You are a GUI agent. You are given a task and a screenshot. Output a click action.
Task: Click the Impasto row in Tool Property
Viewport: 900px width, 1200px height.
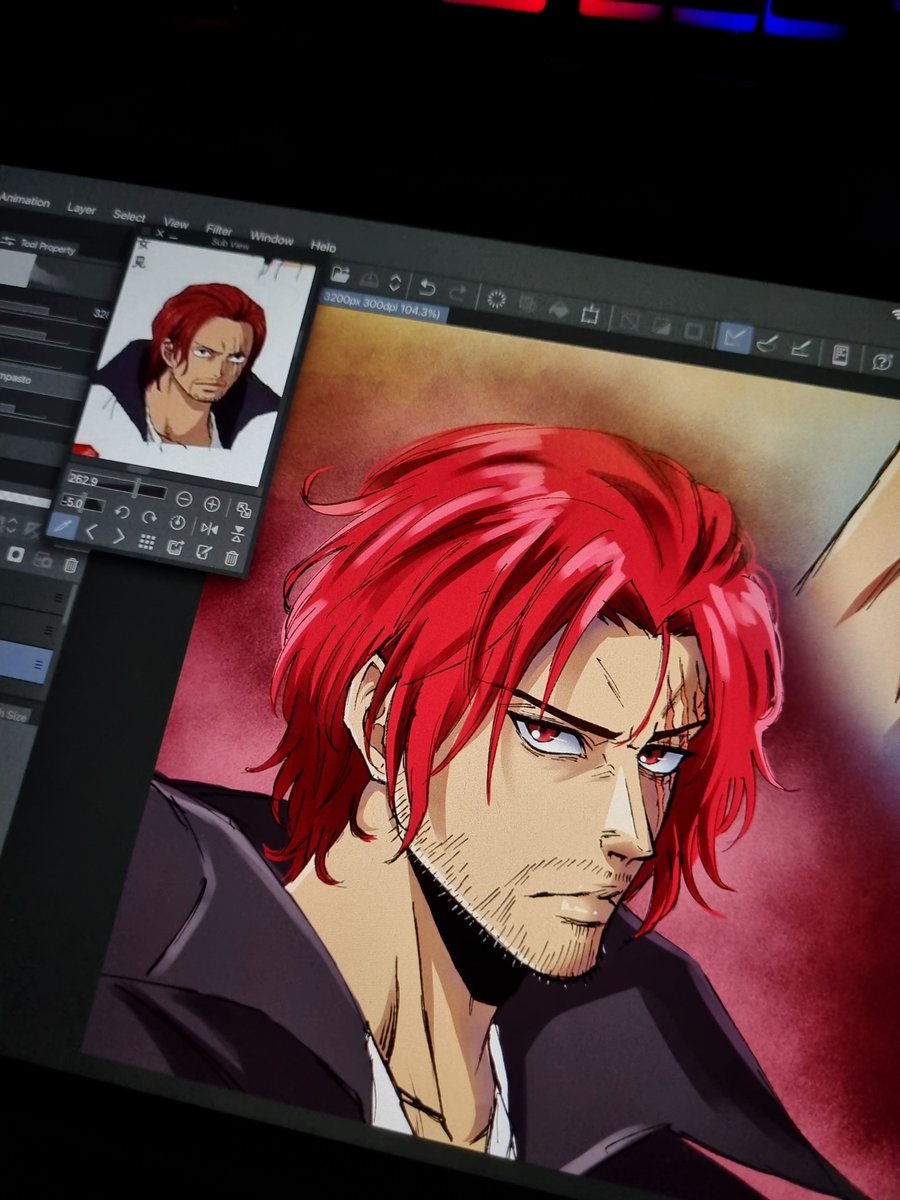tap(45, 382)
